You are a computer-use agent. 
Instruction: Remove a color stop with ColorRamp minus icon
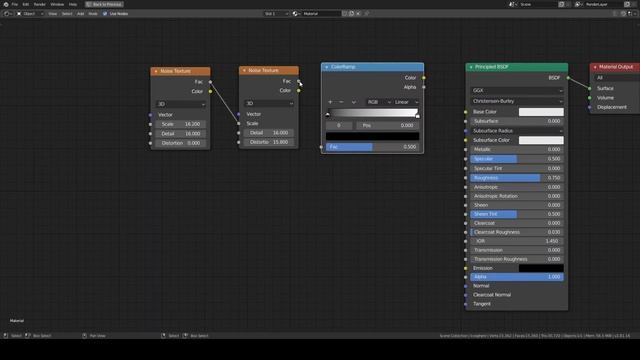point(342,102)
